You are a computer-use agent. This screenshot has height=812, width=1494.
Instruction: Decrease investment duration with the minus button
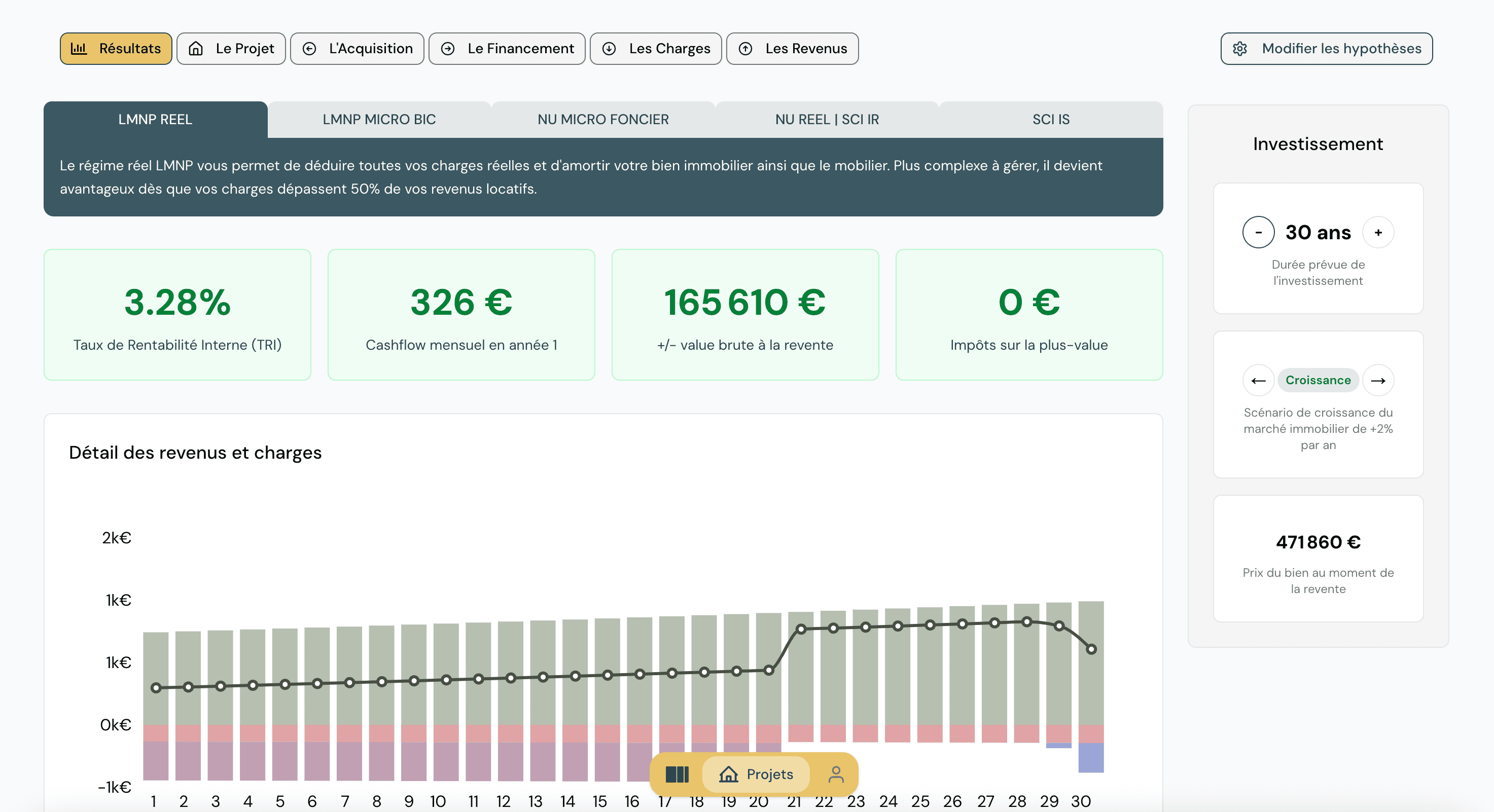(1259, 232)
